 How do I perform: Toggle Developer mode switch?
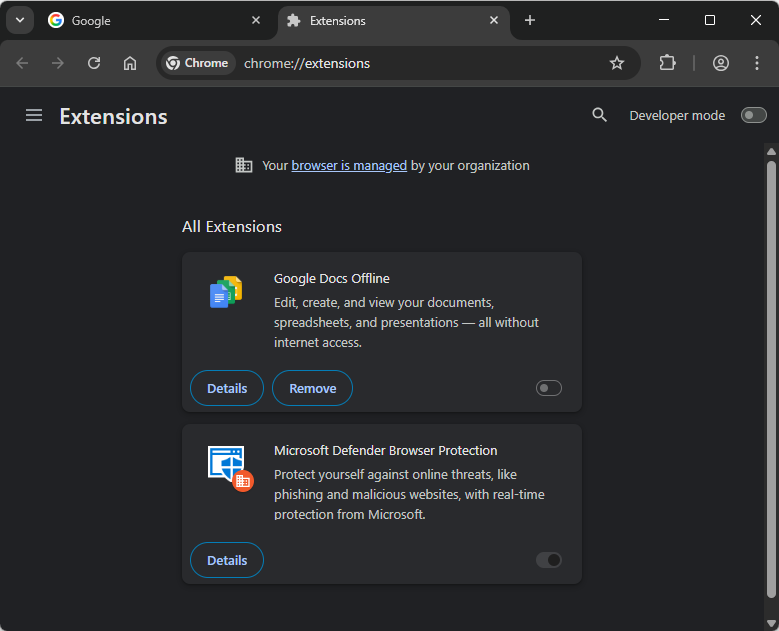point(753,115)
